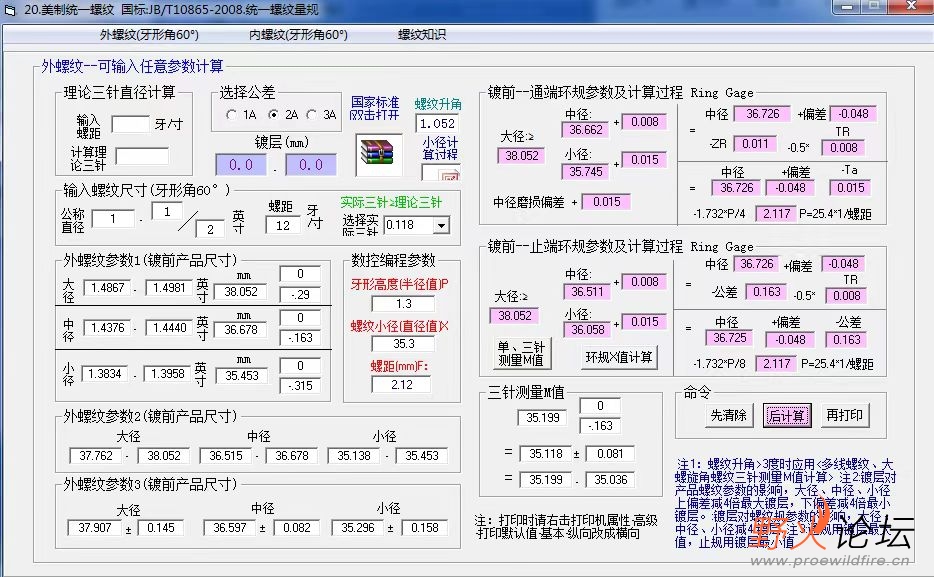The width and height of the screenshot is (934, 577).
Task: Select the 2A tolerance radio button
Action: [273, 114]
